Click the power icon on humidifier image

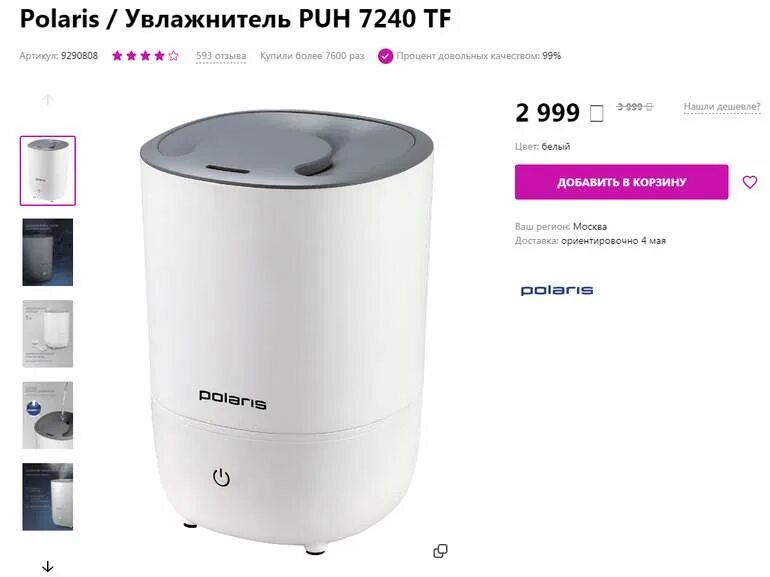tap(221, 477)
